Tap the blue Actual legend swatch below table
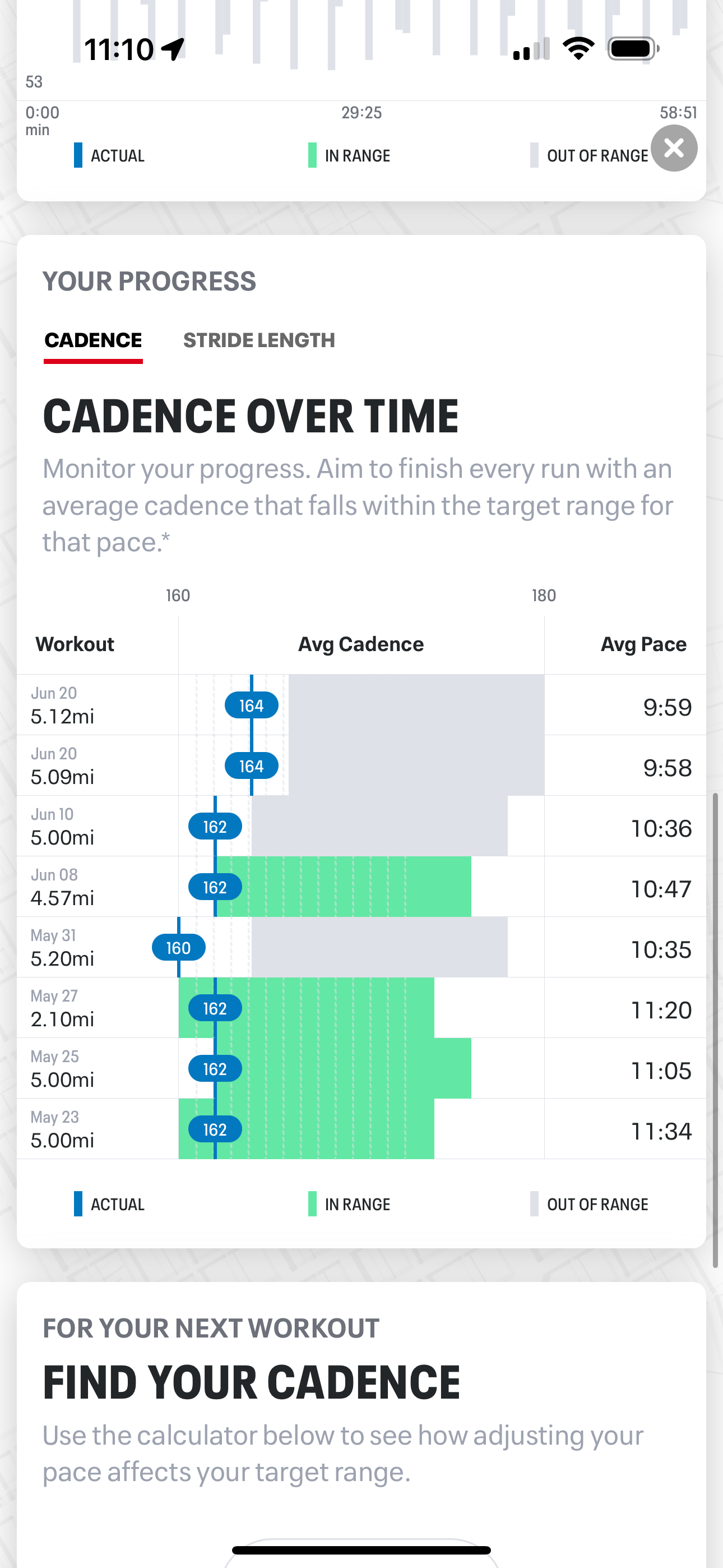Viewport: 723px width, 1568px height. point(78,1204)
